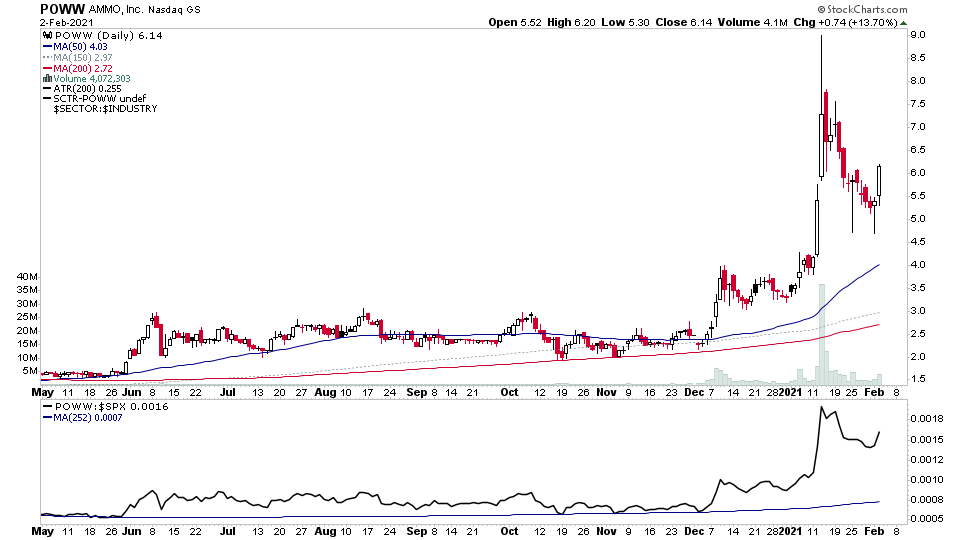Image resolution: width=960 pixels, height=540 pixels.
Task: Click the POWW (Daily) 6.14 legend entry
Action: coord(108,36)
